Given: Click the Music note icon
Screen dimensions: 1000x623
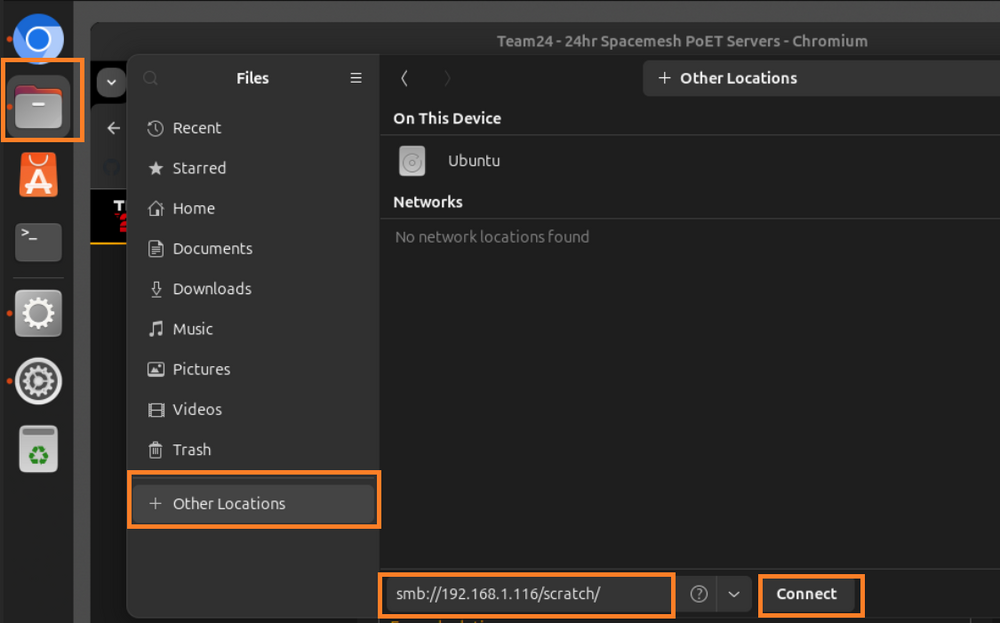Looking at the screenshot, I should coord(156,329).
